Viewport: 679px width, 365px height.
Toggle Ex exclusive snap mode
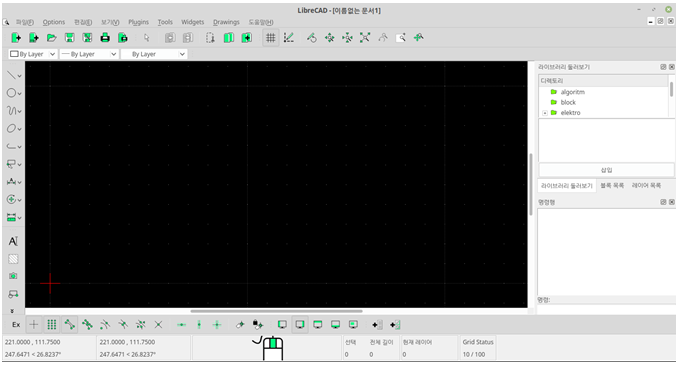pos(16,324)
